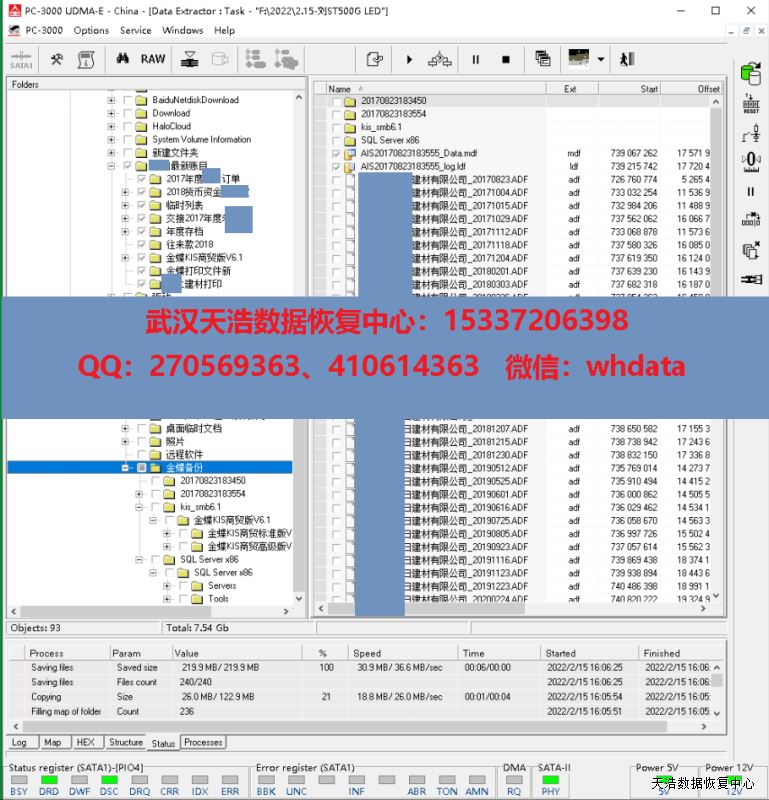Click the SATA1 port icon

point(21,60)
